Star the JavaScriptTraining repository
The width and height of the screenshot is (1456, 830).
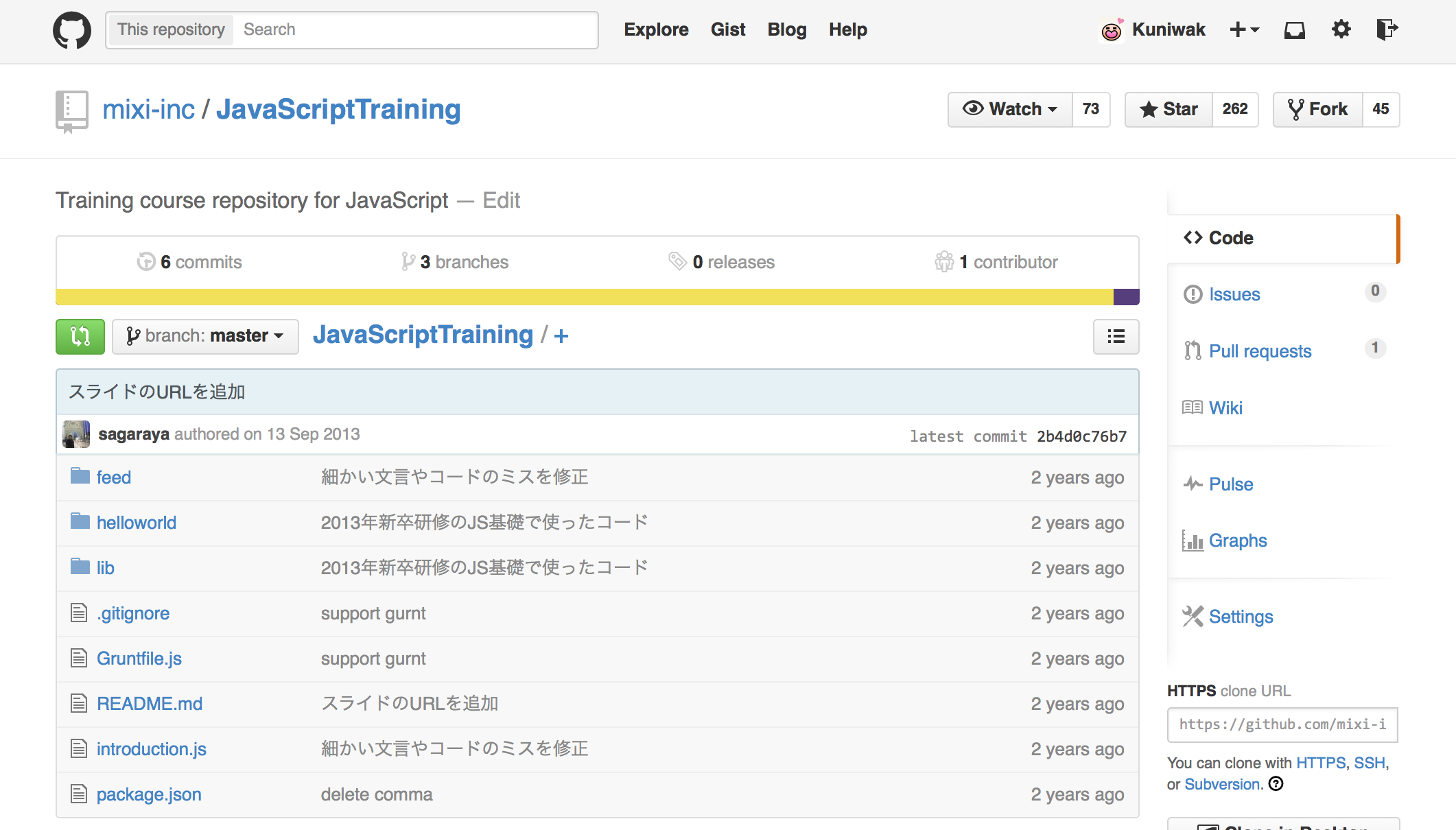(x=1169, y=109)
